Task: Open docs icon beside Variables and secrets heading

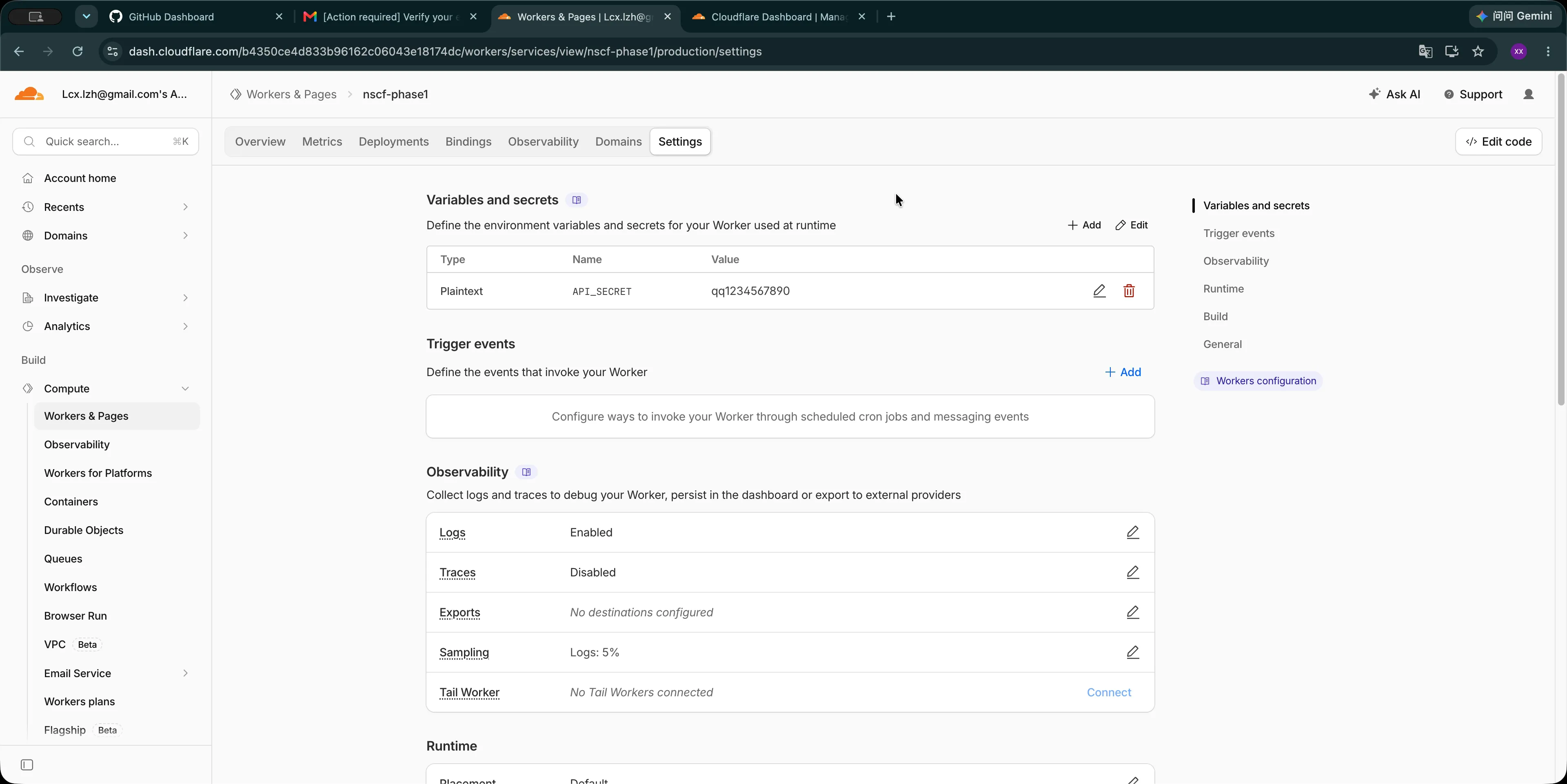Action: [576, 200]
